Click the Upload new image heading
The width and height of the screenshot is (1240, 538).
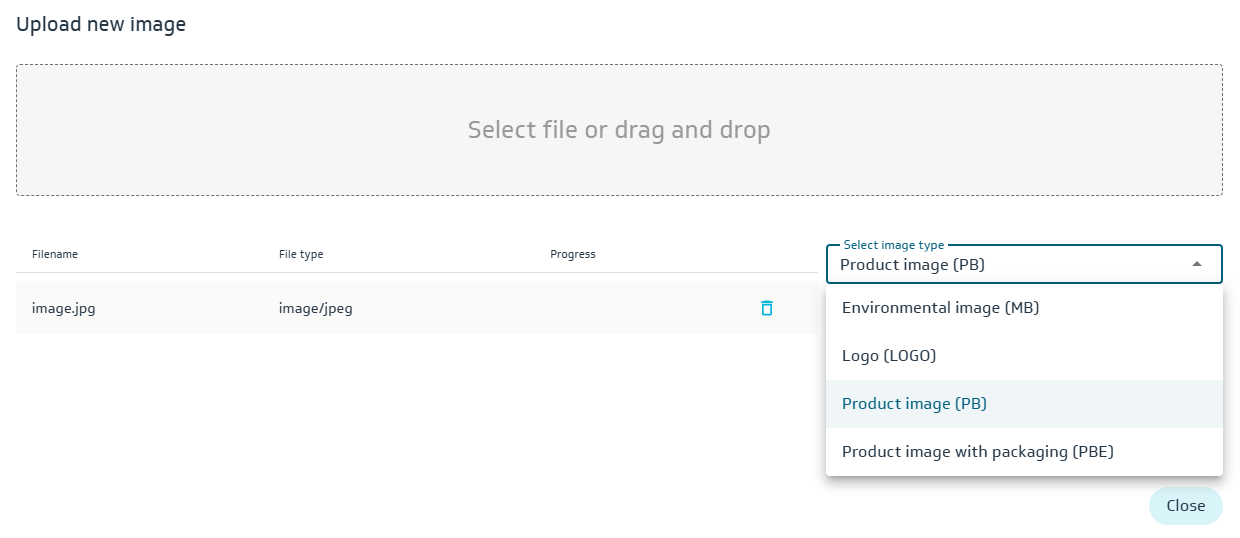click(x=101, y=25)
